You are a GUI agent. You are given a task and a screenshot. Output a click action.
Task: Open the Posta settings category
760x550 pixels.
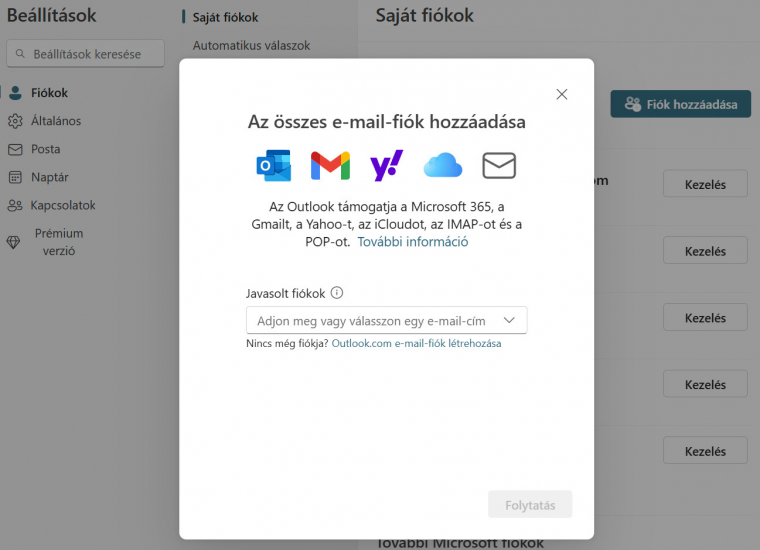point(45,149)
